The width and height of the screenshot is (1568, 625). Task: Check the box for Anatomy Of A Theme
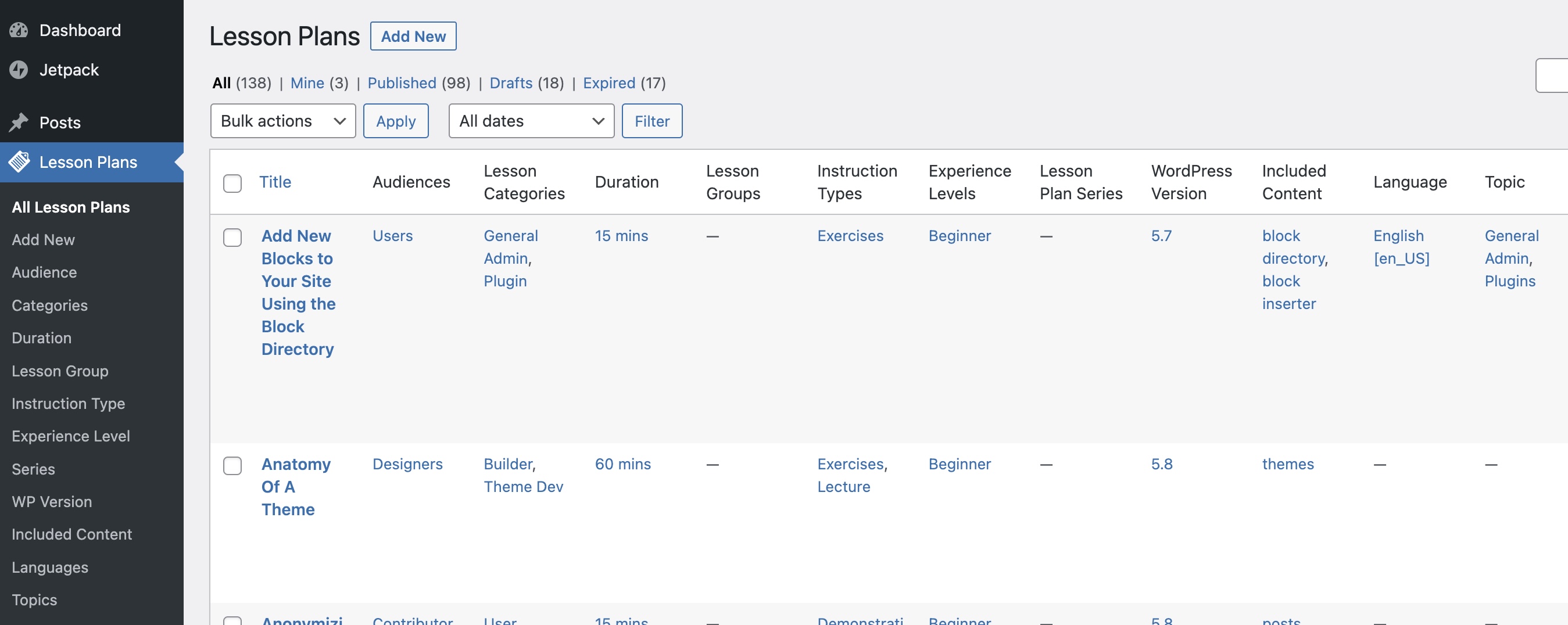point(232,465)
